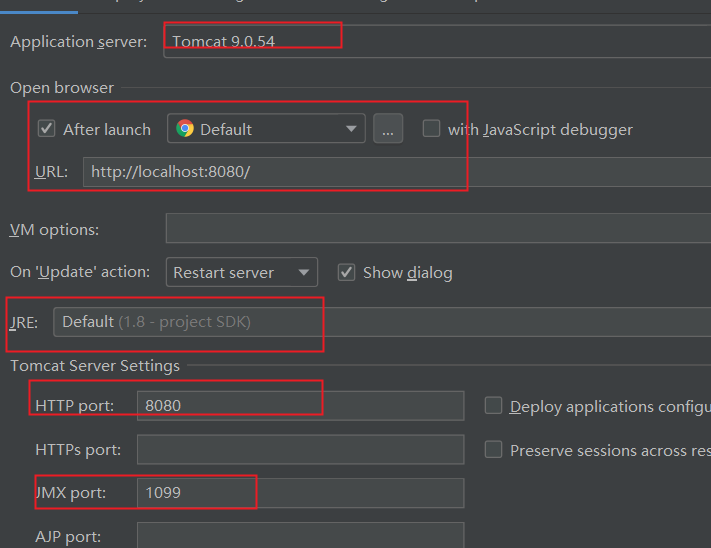711x548 pixels.
Task: Open the Restart server dropdown for Update action
Action: click(242, 272)
